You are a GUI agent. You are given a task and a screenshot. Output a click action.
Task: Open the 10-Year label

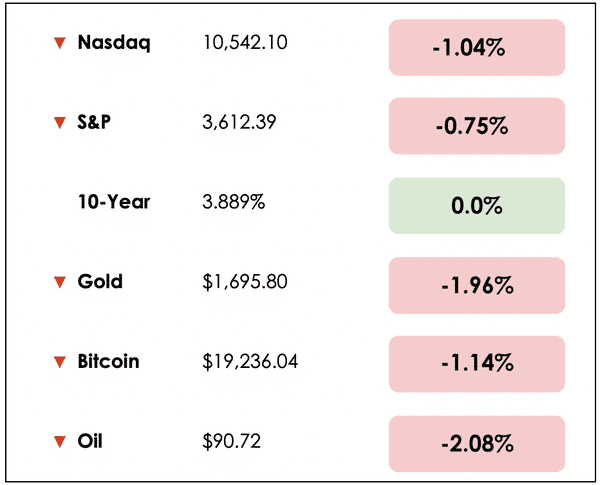click(114, 202)
